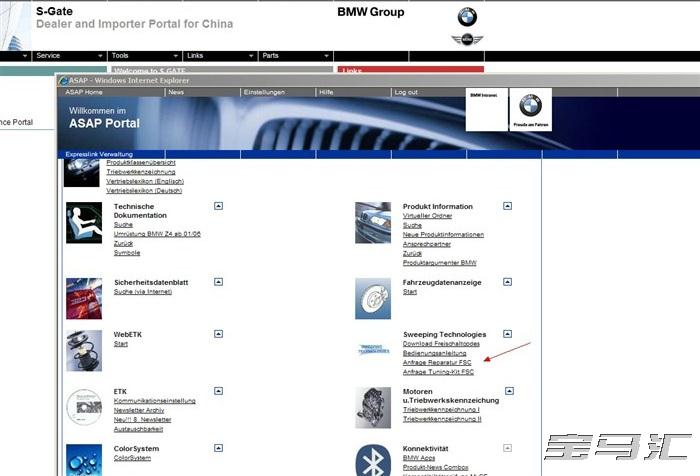Viewport: 700px width, 476px height.
Task: Open Virtueller Ordner link
Action: coord(427,216)
